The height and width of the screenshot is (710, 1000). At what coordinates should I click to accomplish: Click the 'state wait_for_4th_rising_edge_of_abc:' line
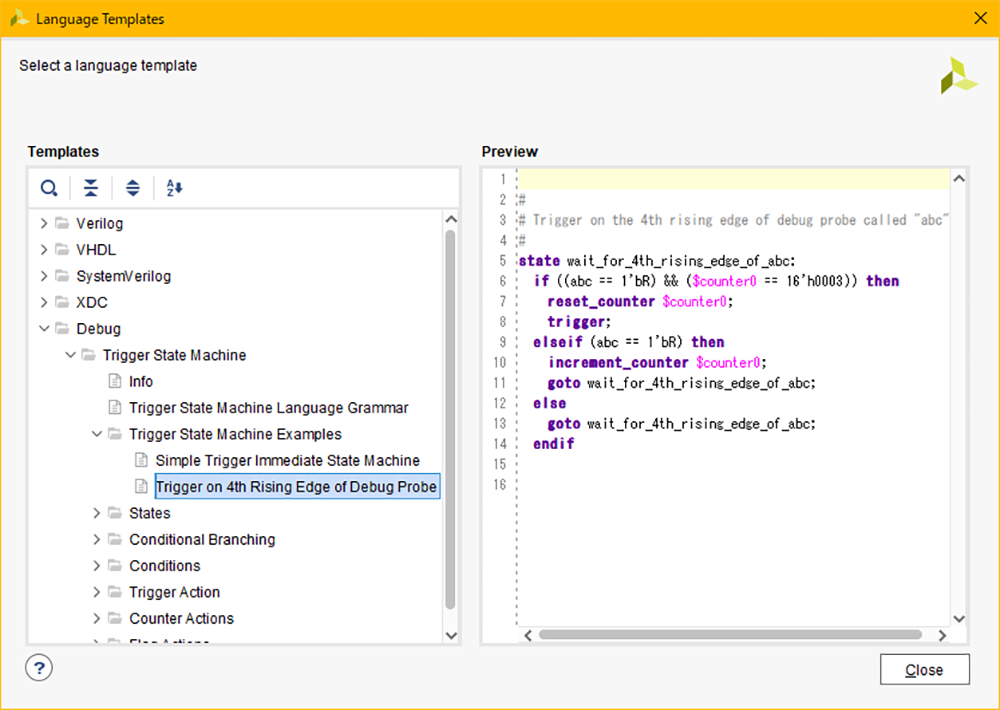(657, 261)
